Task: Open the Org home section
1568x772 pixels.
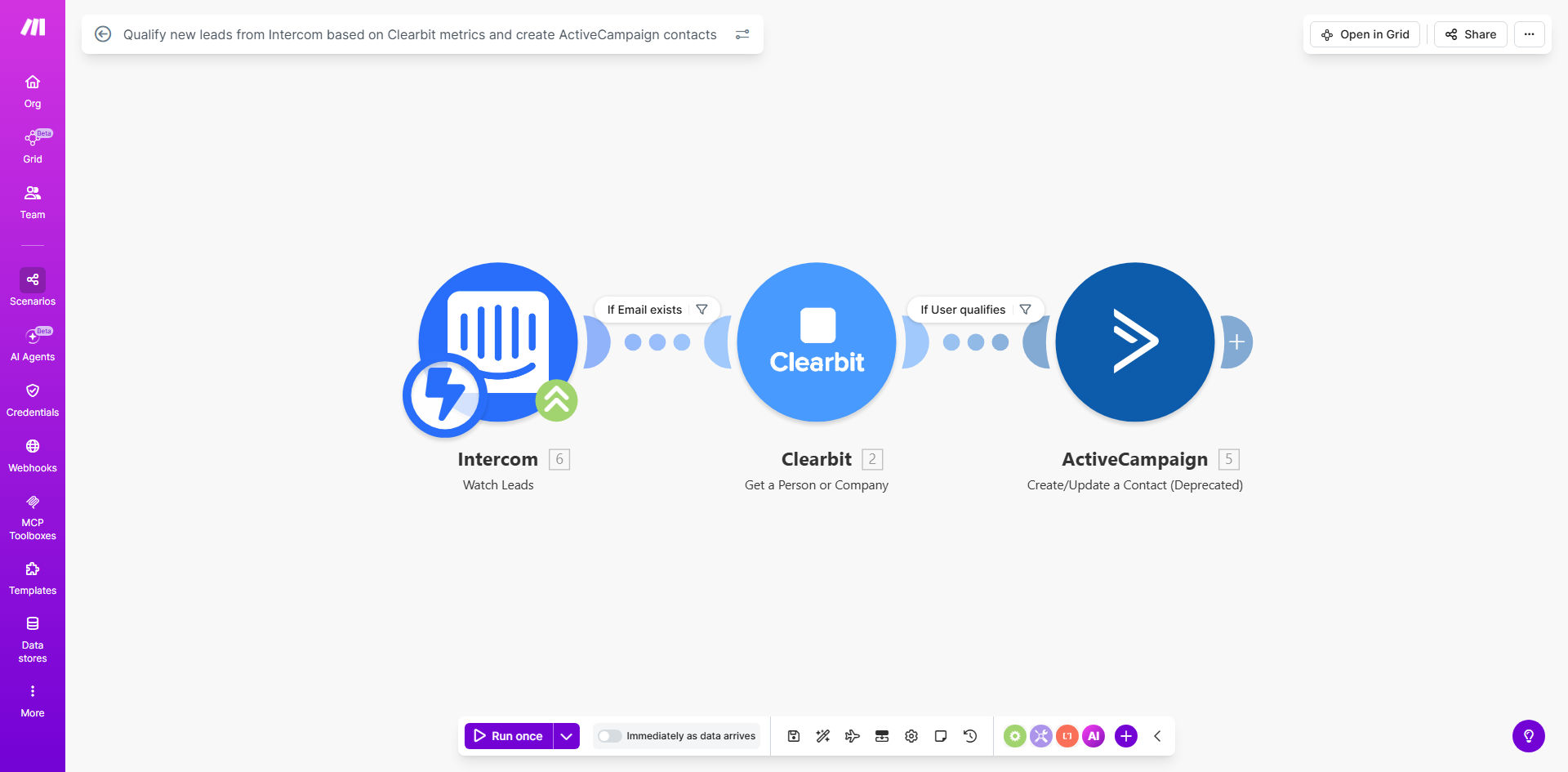Action: (x=33, y=91)
